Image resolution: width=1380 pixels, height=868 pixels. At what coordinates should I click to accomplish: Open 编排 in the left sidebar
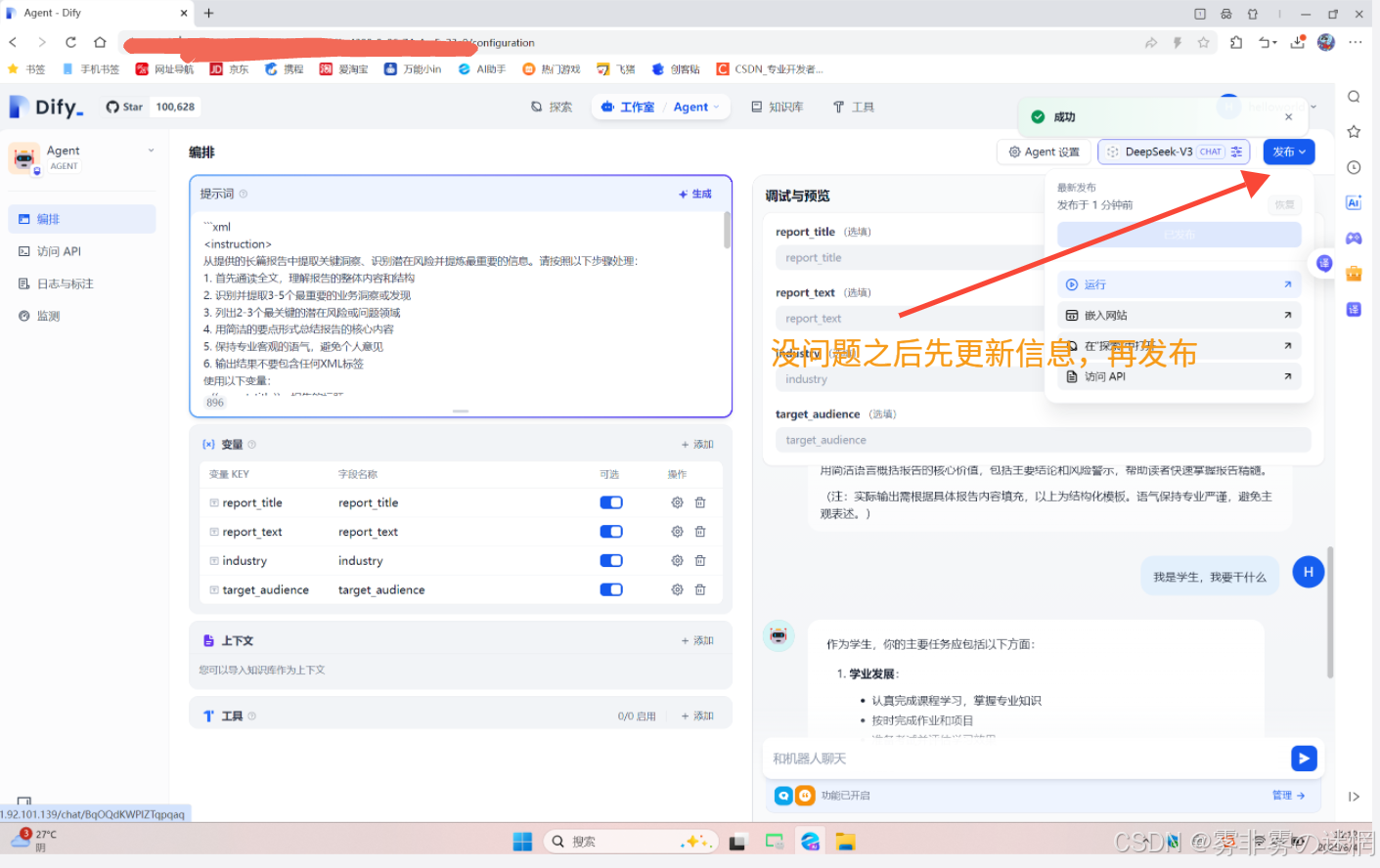click(82, 219)
